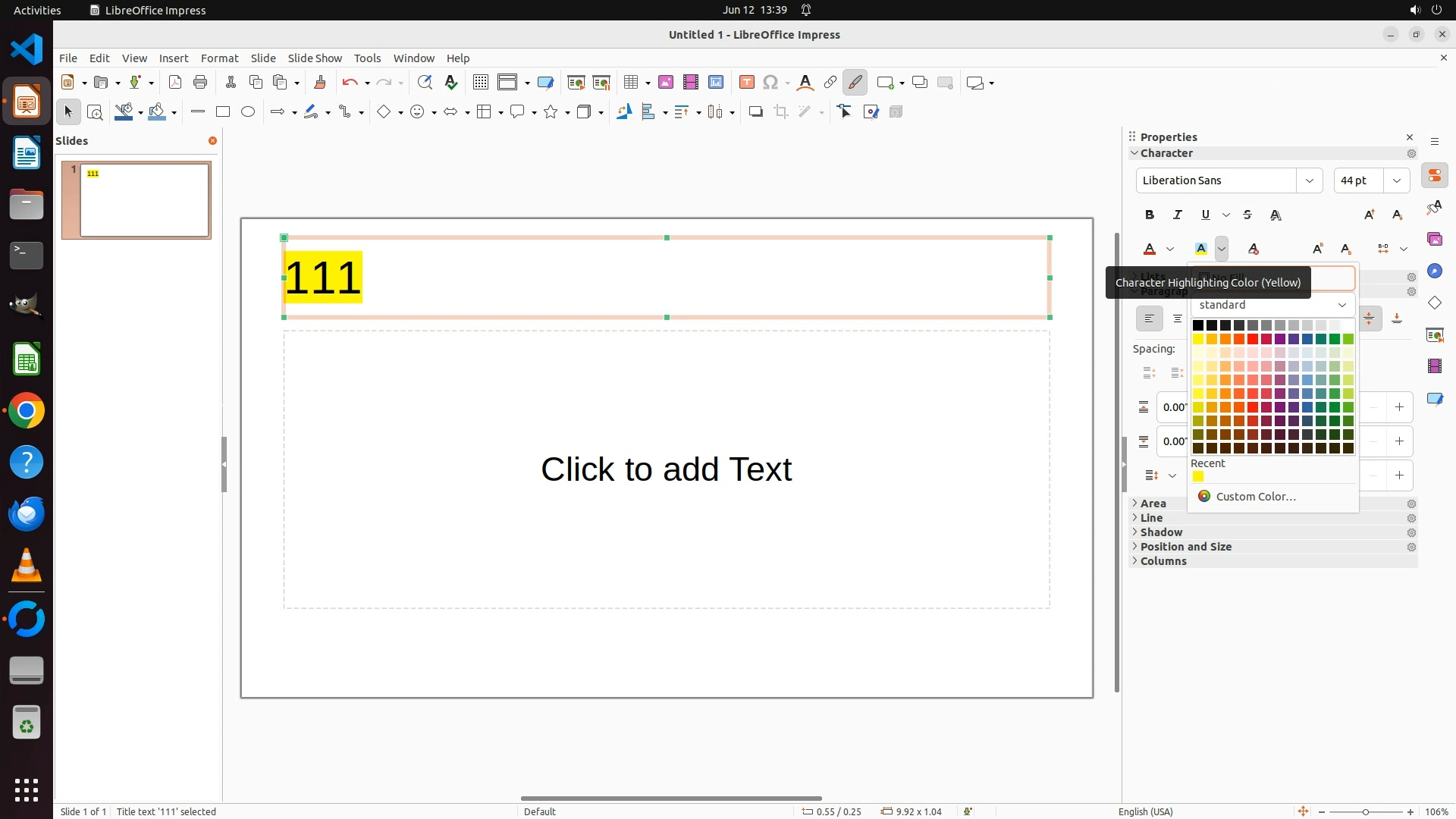Open the Format menu

[x=219, y=58]
